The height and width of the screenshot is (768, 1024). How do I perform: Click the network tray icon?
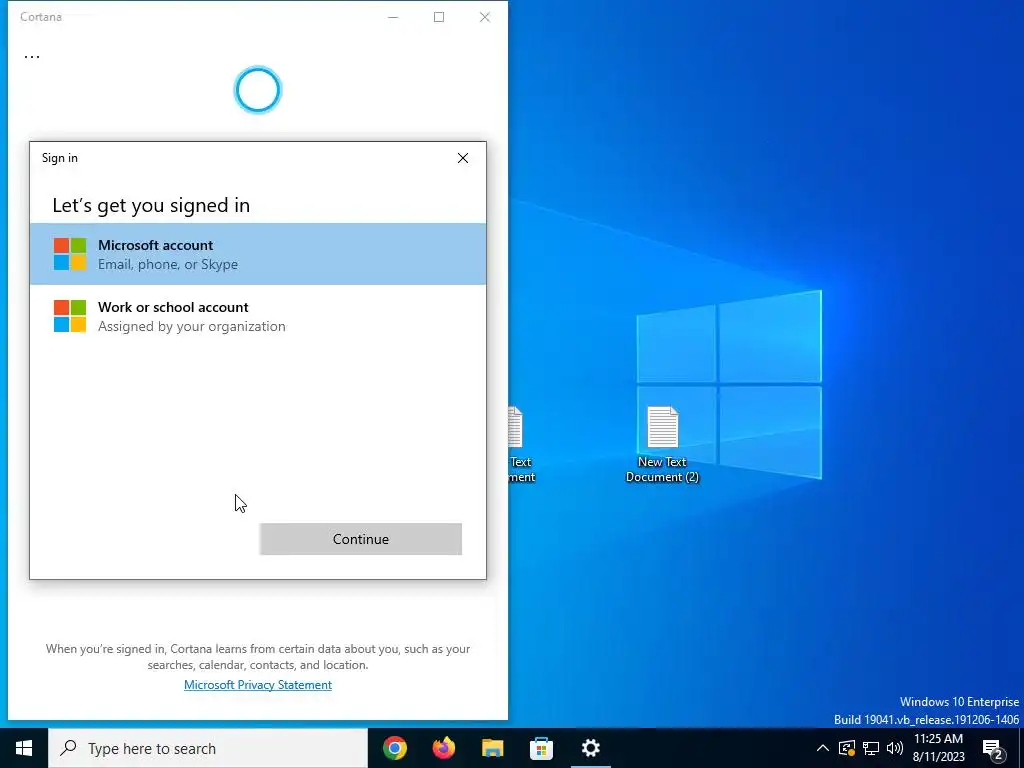[871, 748]
